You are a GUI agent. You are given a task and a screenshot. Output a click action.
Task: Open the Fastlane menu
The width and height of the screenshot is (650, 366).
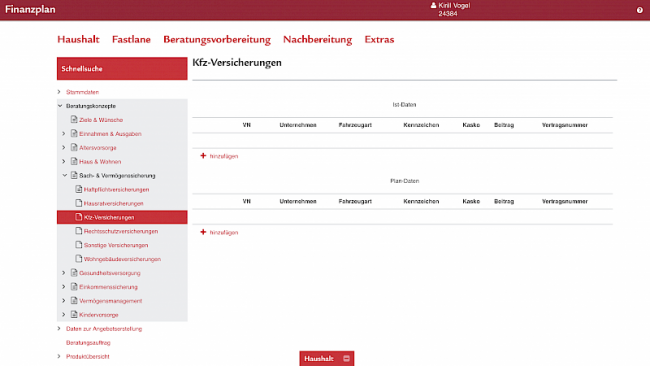pyautogui.click(x=131, y=39)
